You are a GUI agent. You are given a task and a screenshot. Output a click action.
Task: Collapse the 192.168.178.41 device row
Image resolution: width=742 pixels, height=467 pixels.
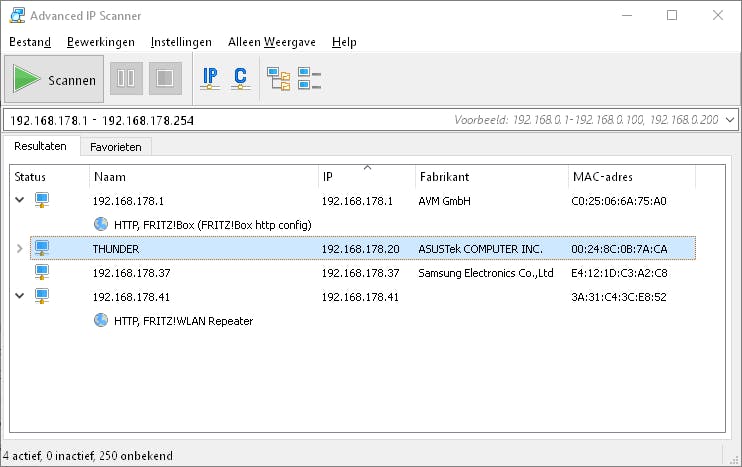19,296
